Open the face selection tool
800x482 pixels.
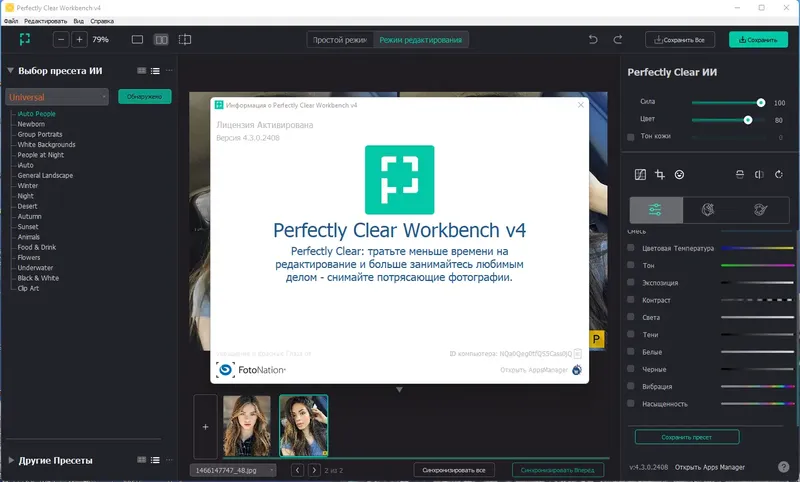coord(679,174)
